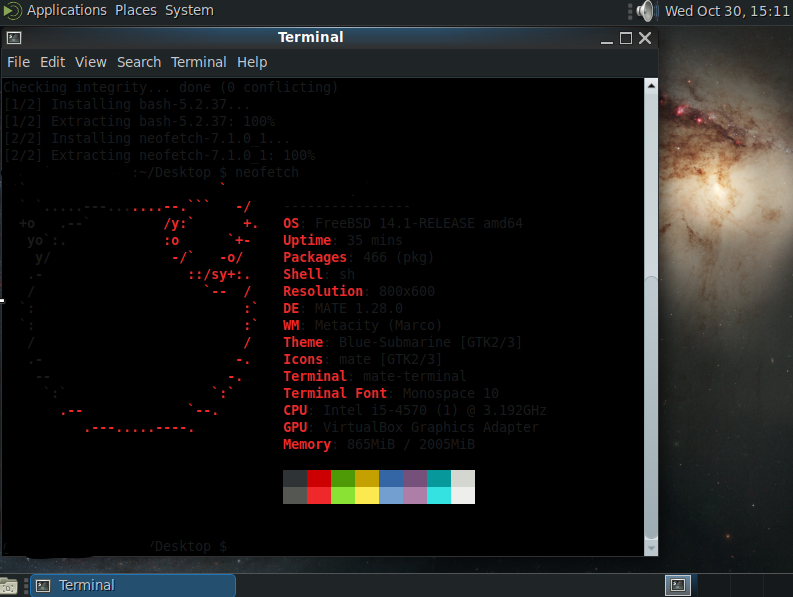
Task: Click the 'OS' label in neofetch output
Action: pos(291,223)
